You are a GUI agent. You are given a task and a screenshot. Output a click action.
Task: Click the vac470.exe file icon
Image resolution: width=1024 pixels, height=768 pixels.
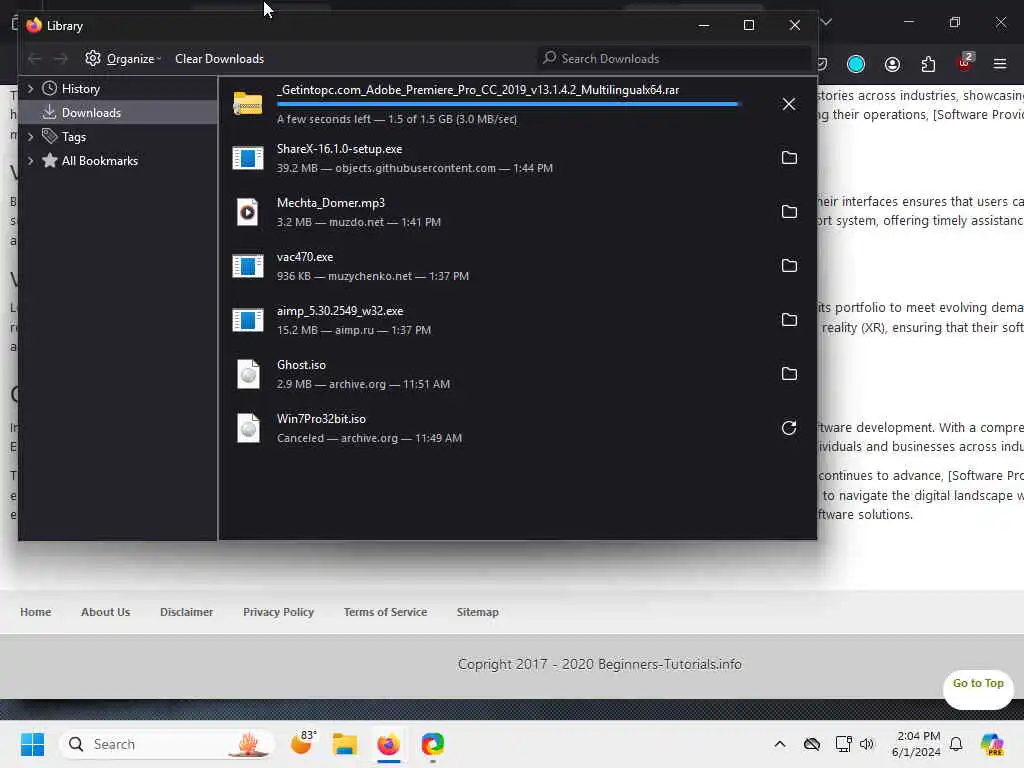248,266
